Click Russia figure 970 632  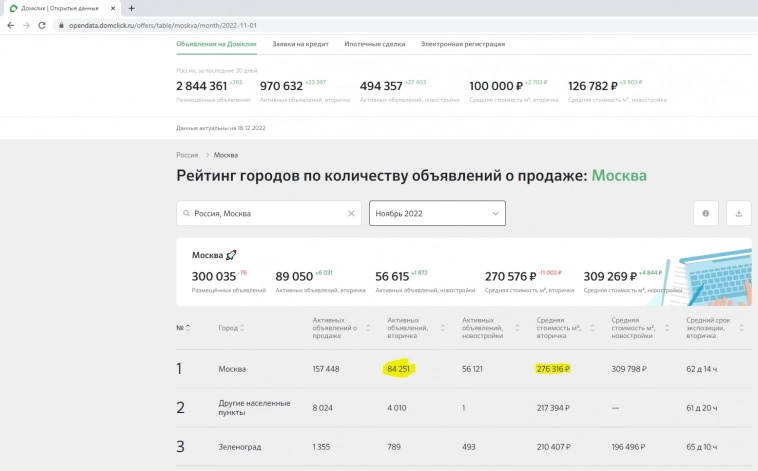coord(281,86)
